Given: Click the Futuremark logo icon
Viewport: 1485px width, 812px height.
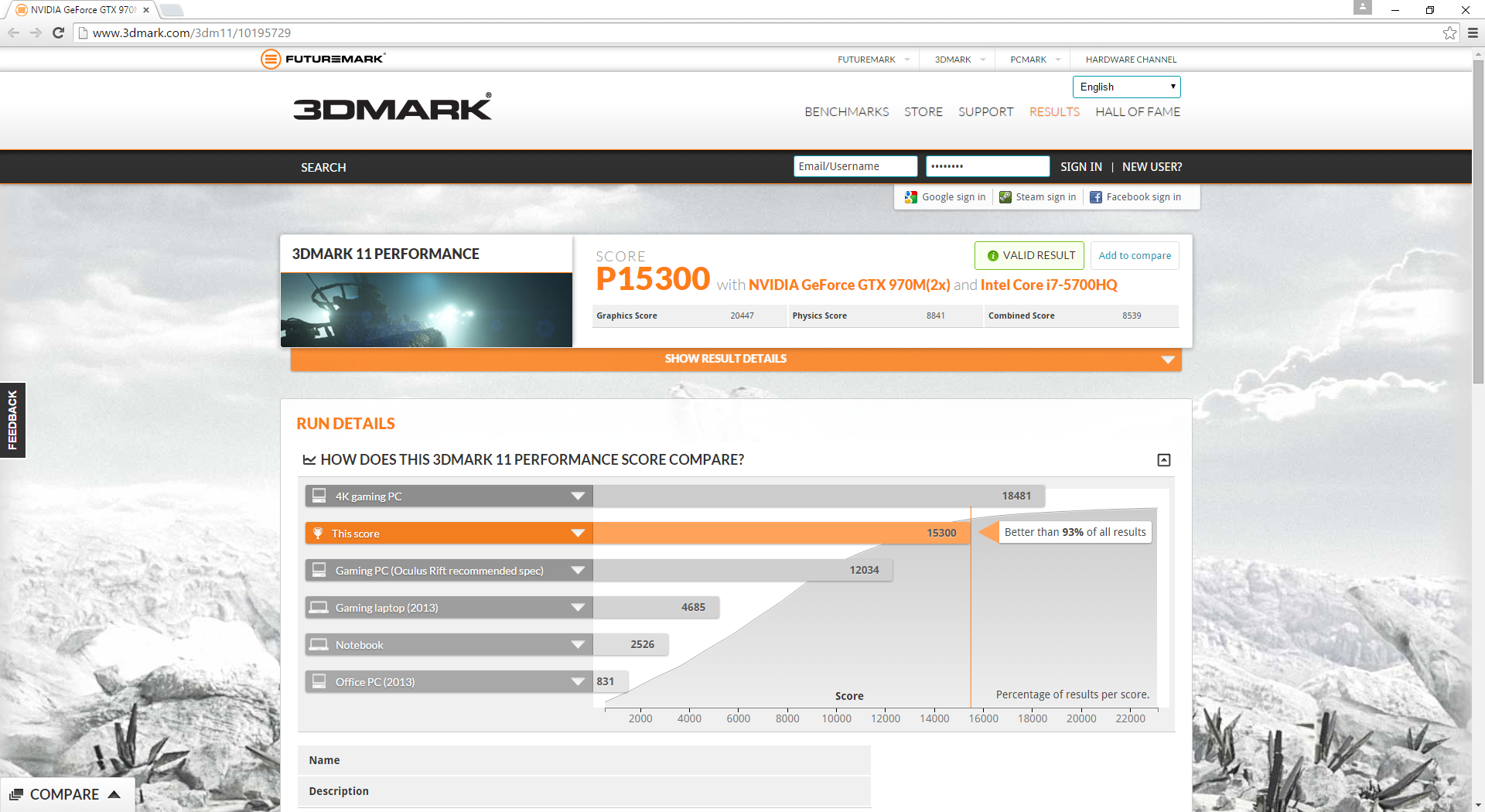Looking at the screenshot, I should point(270,59).
